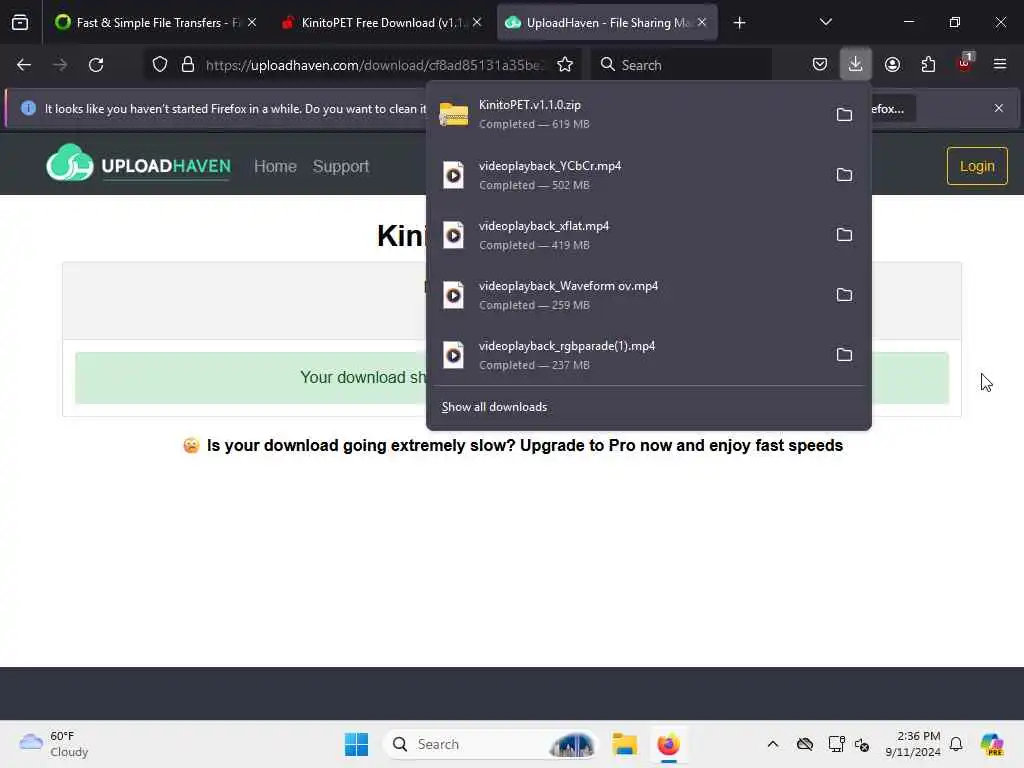Click the Firefox taskbar icon
Viewport: 1024px width, 768px height.
(668, 744)
